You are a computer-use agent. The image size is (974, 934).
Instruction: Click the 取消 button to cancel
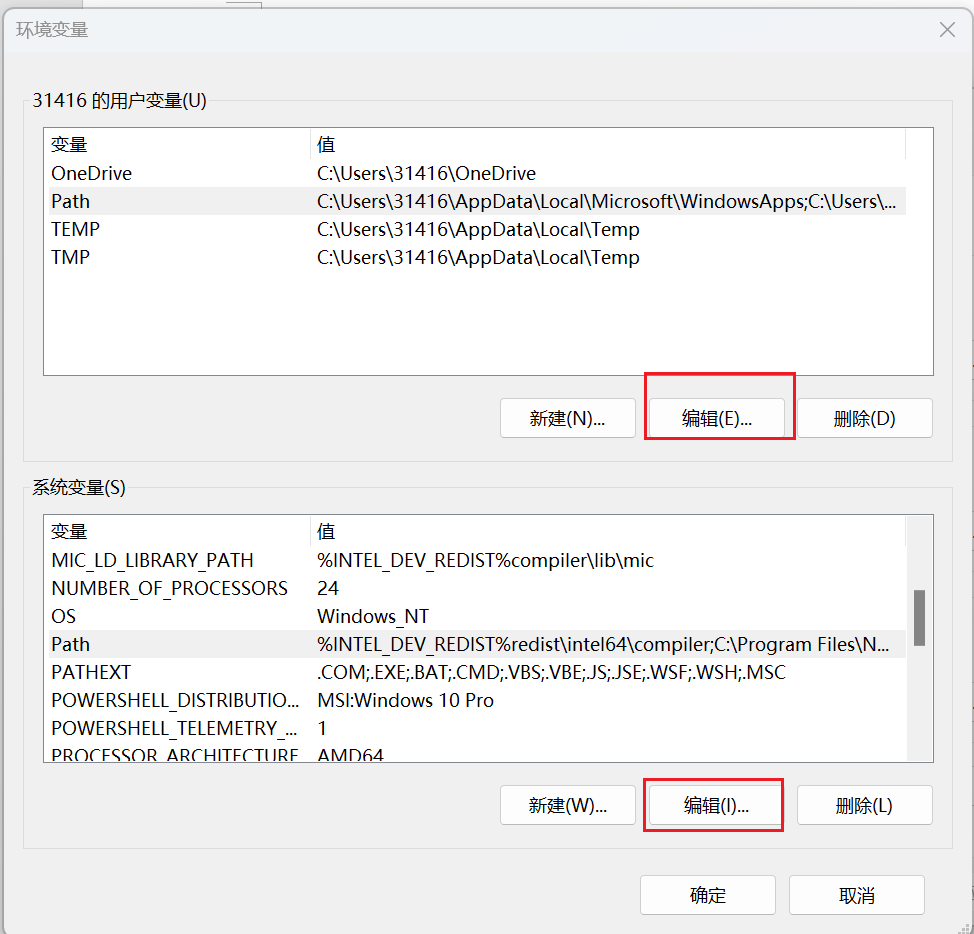click(856, 894)
